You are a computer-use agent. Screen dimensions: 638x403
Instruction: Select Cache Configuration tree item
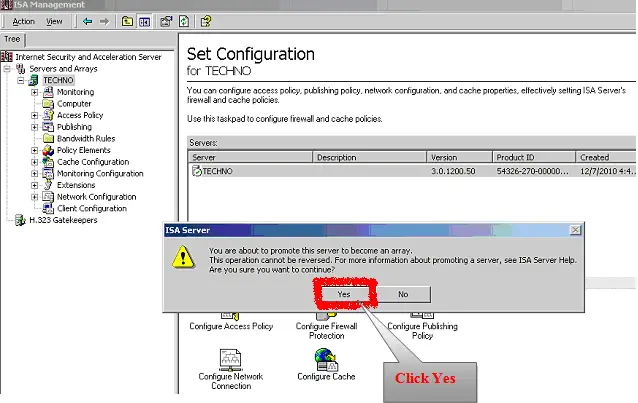tap(93, 162)
